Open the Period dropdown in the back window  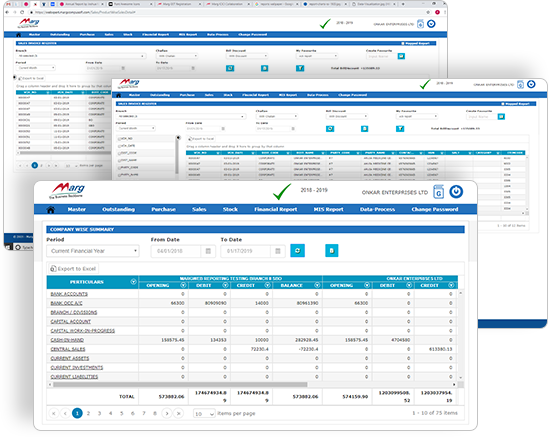pos(36,68)
